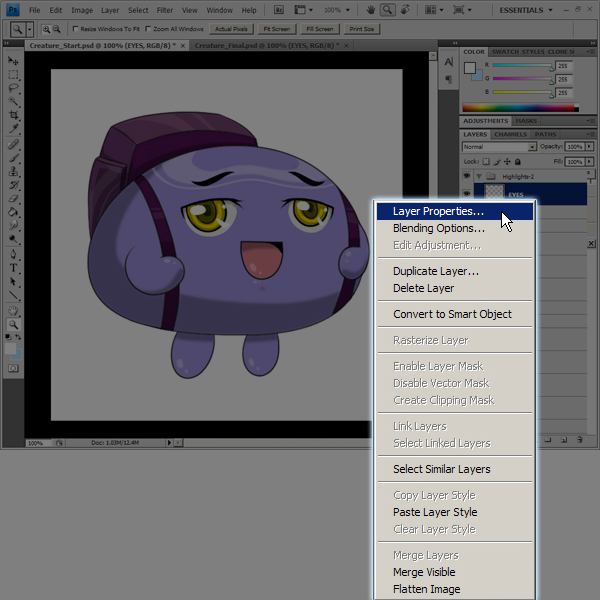
Task: Select the Paint Bucket tool
Action: (x=13, y=212)
